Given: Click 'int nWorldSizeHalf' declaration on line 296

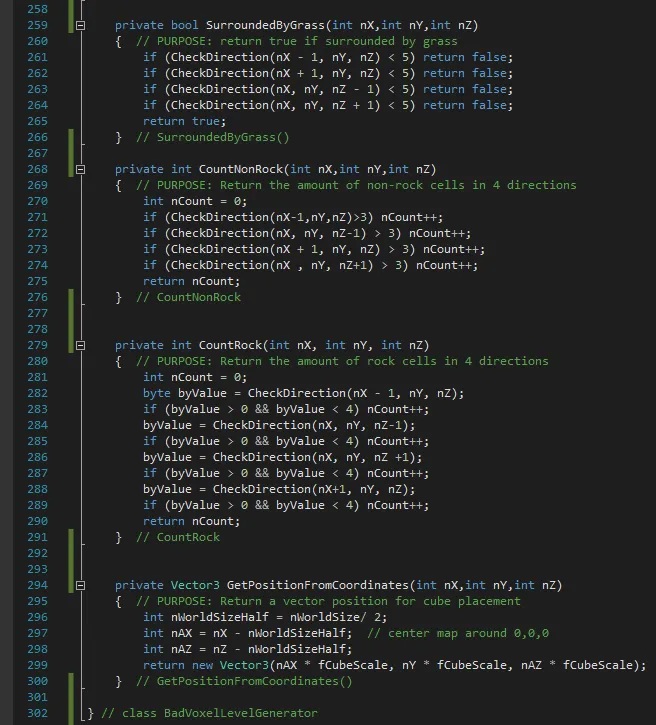Looking at the screenshot, I should click(206, 617).
